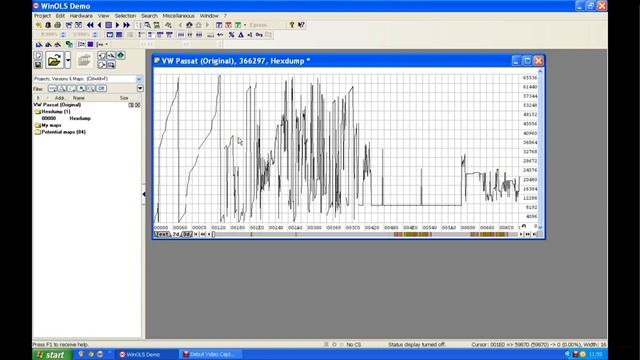Open the Selection menu

point(125,16)
